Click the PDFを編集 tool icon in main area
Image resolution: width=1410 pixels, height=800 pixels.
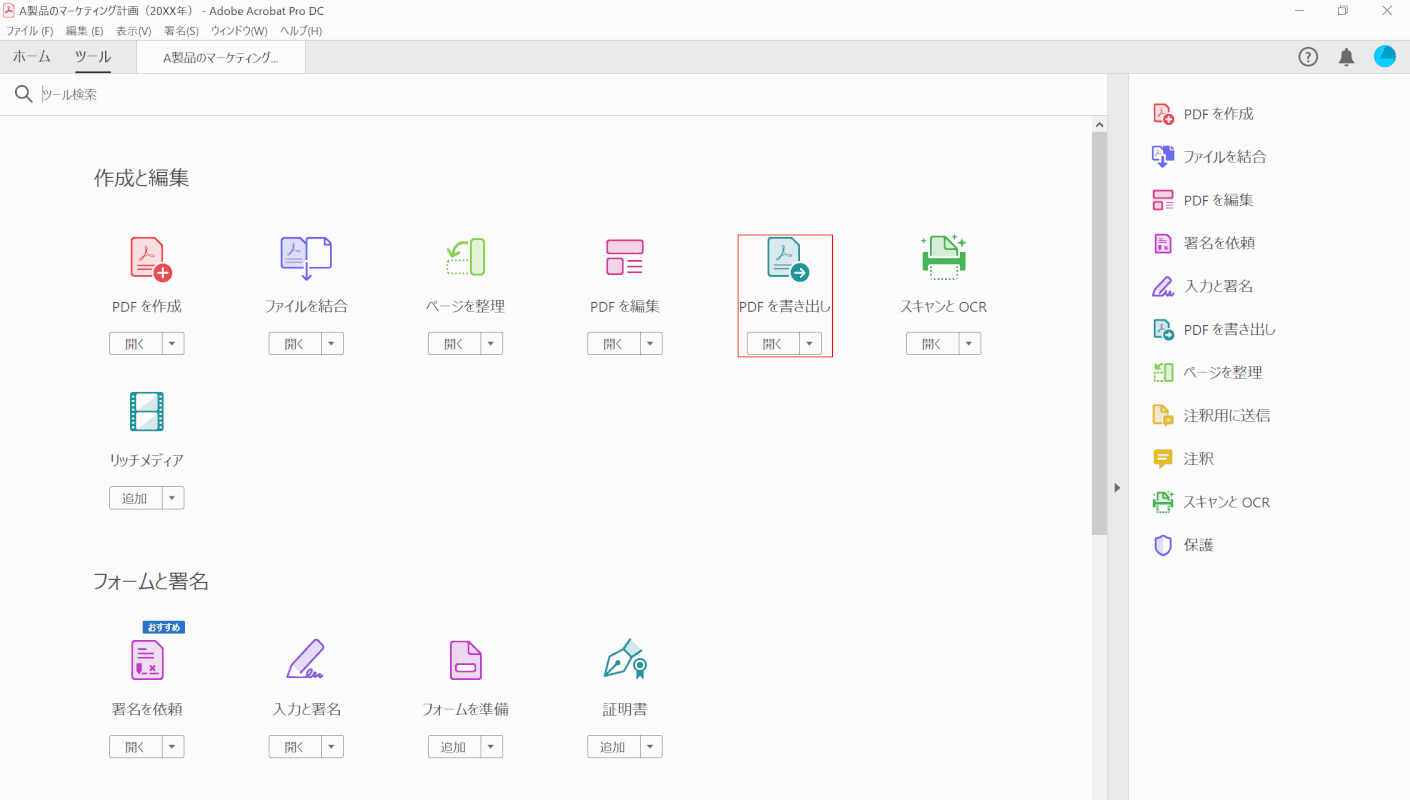(625, 257)
